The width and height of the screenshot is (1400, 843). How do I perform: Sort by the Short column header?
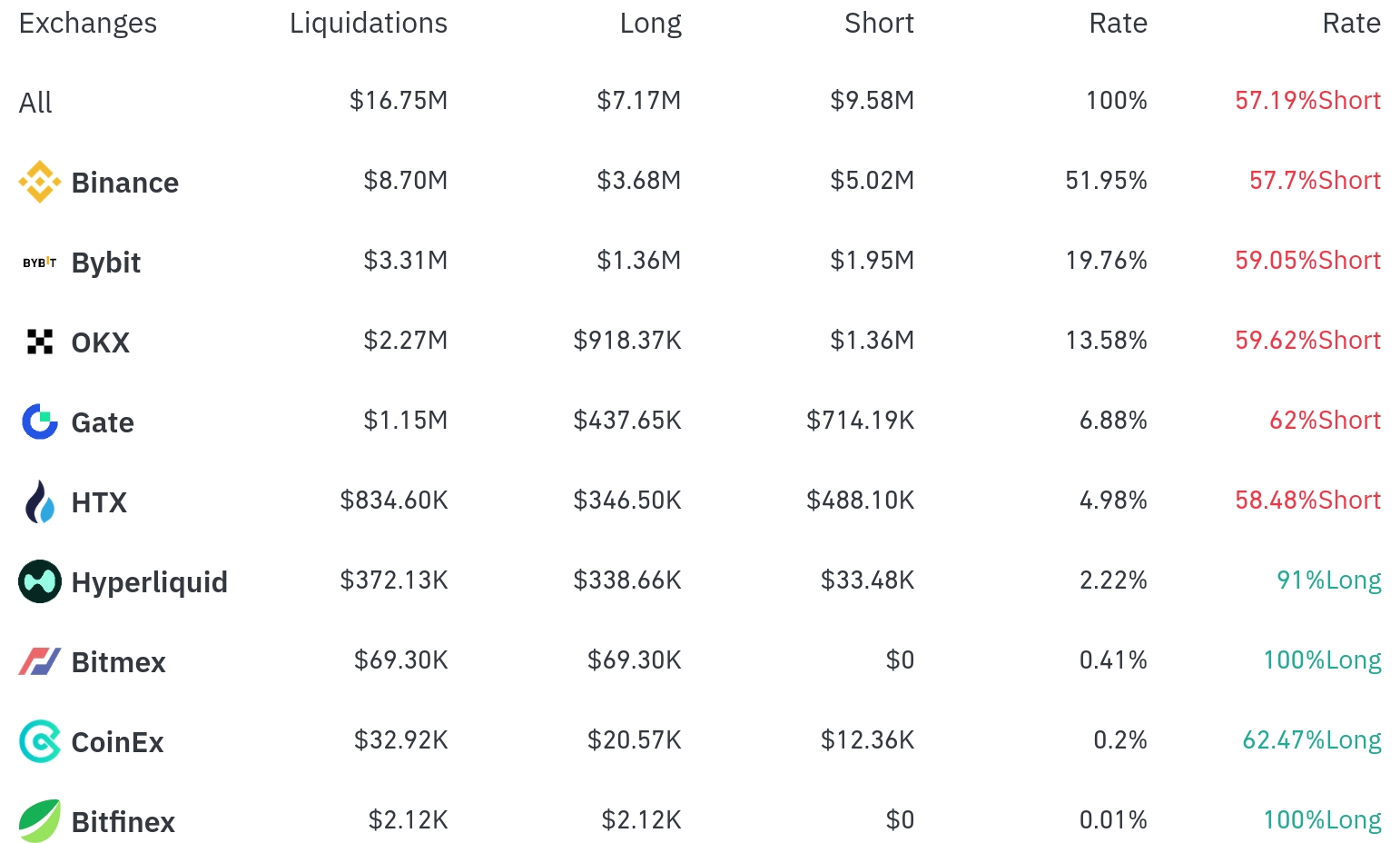click(x=878, y=23)
